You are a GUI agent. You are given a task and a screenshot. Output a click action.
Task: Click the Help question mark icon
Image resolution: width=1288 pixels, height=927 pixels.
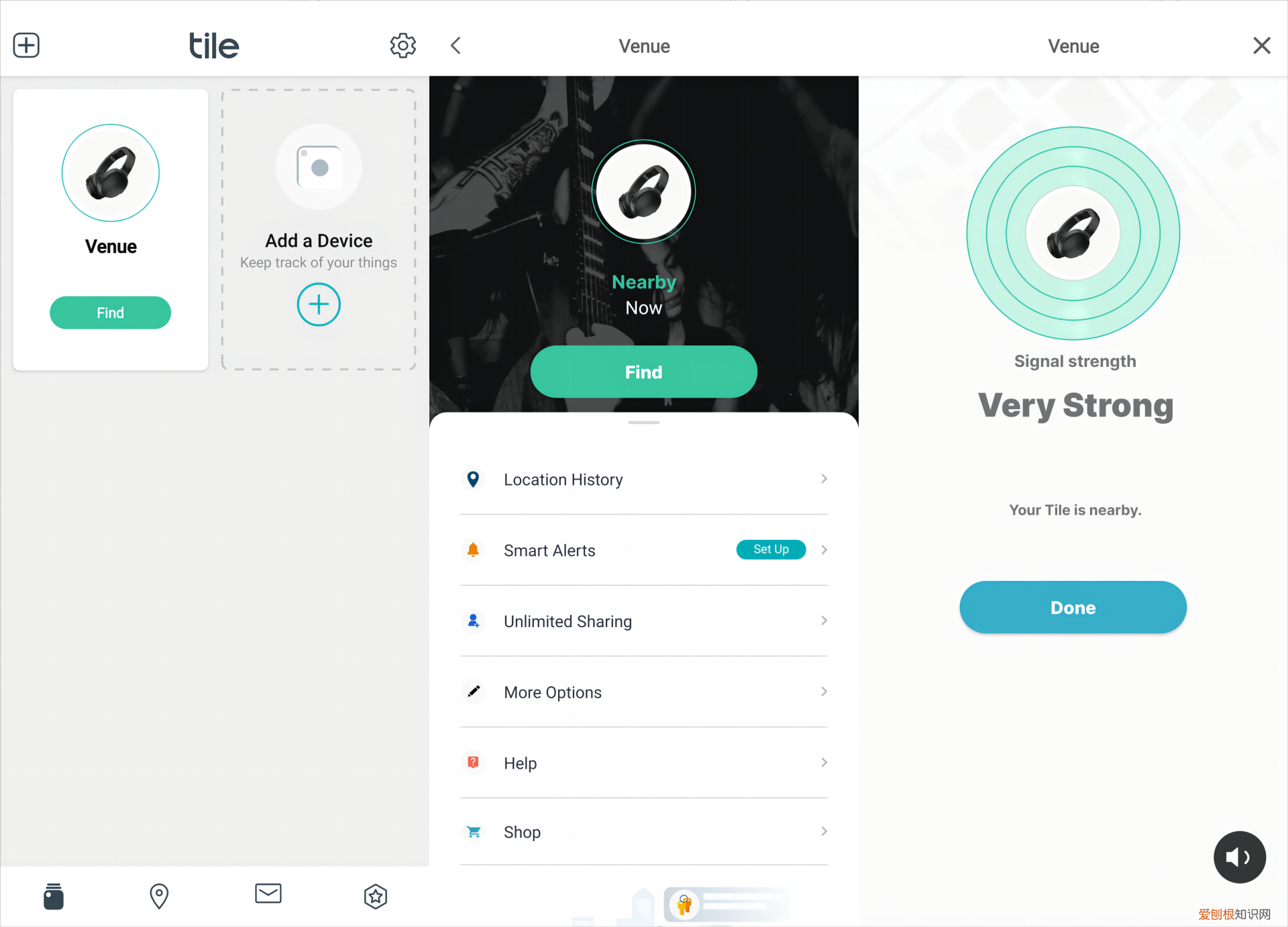point(472,762)
